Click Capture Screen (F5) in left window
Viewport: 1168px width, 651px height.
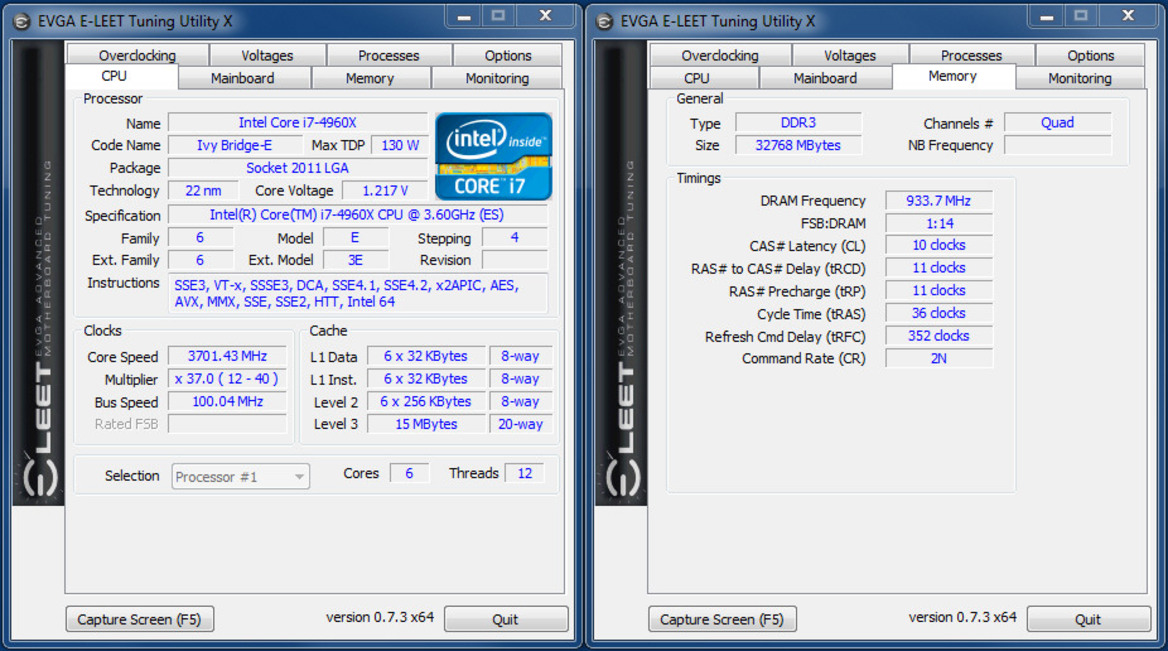point(139,619)
